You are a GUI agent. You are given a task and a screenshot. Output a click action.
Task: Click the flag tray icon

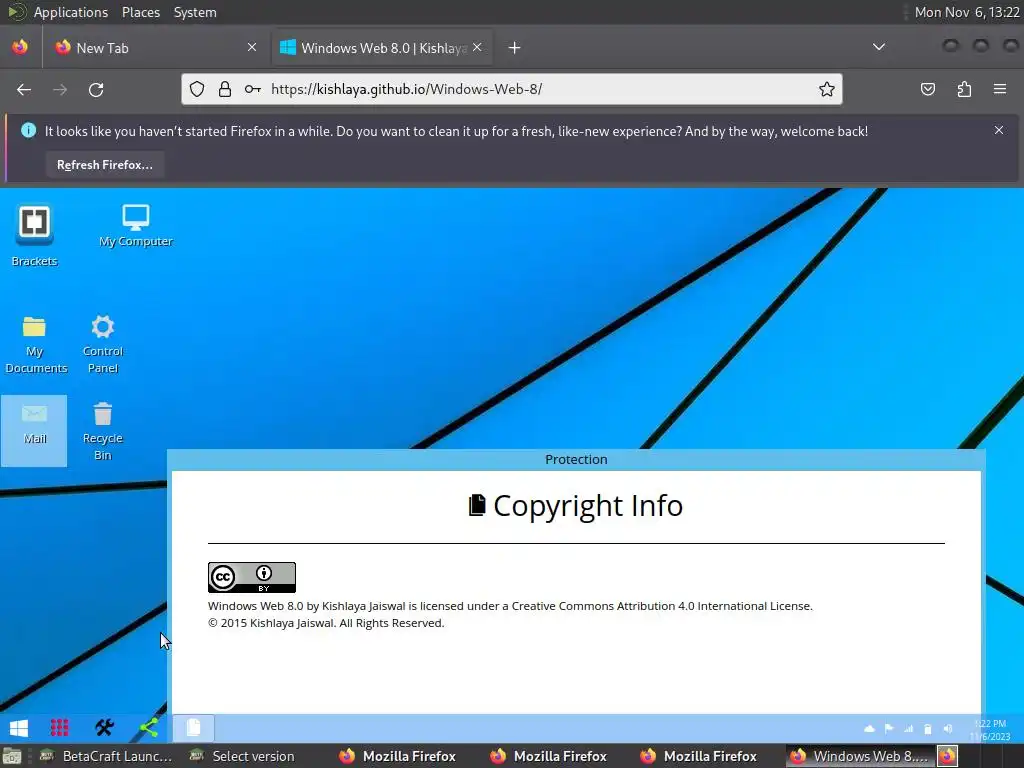point(889,729)
